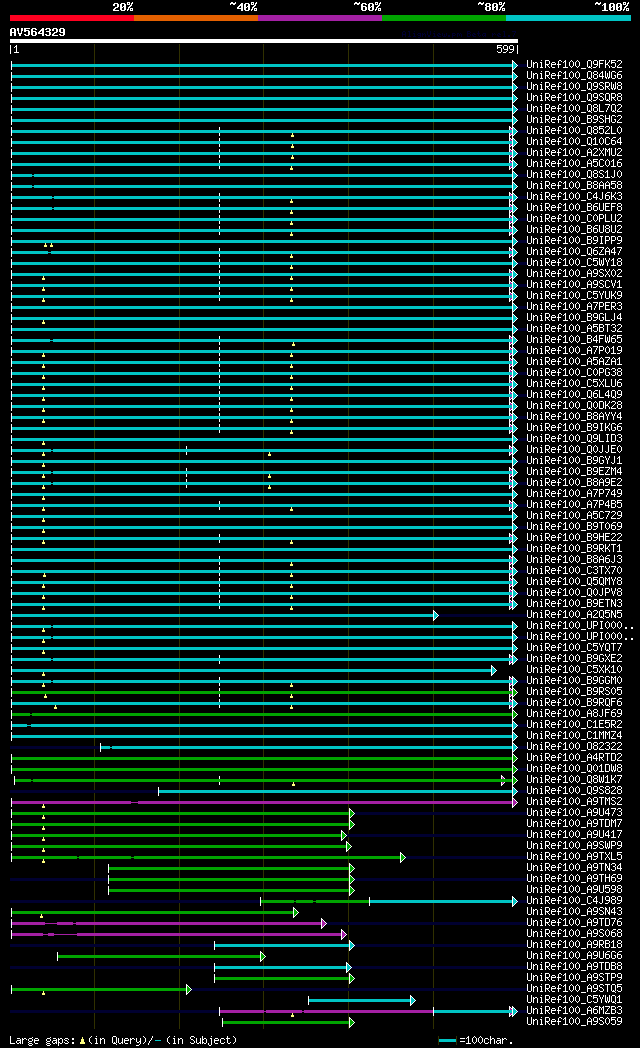Select the UniRef100_C3TX70 label

[574, 570]
